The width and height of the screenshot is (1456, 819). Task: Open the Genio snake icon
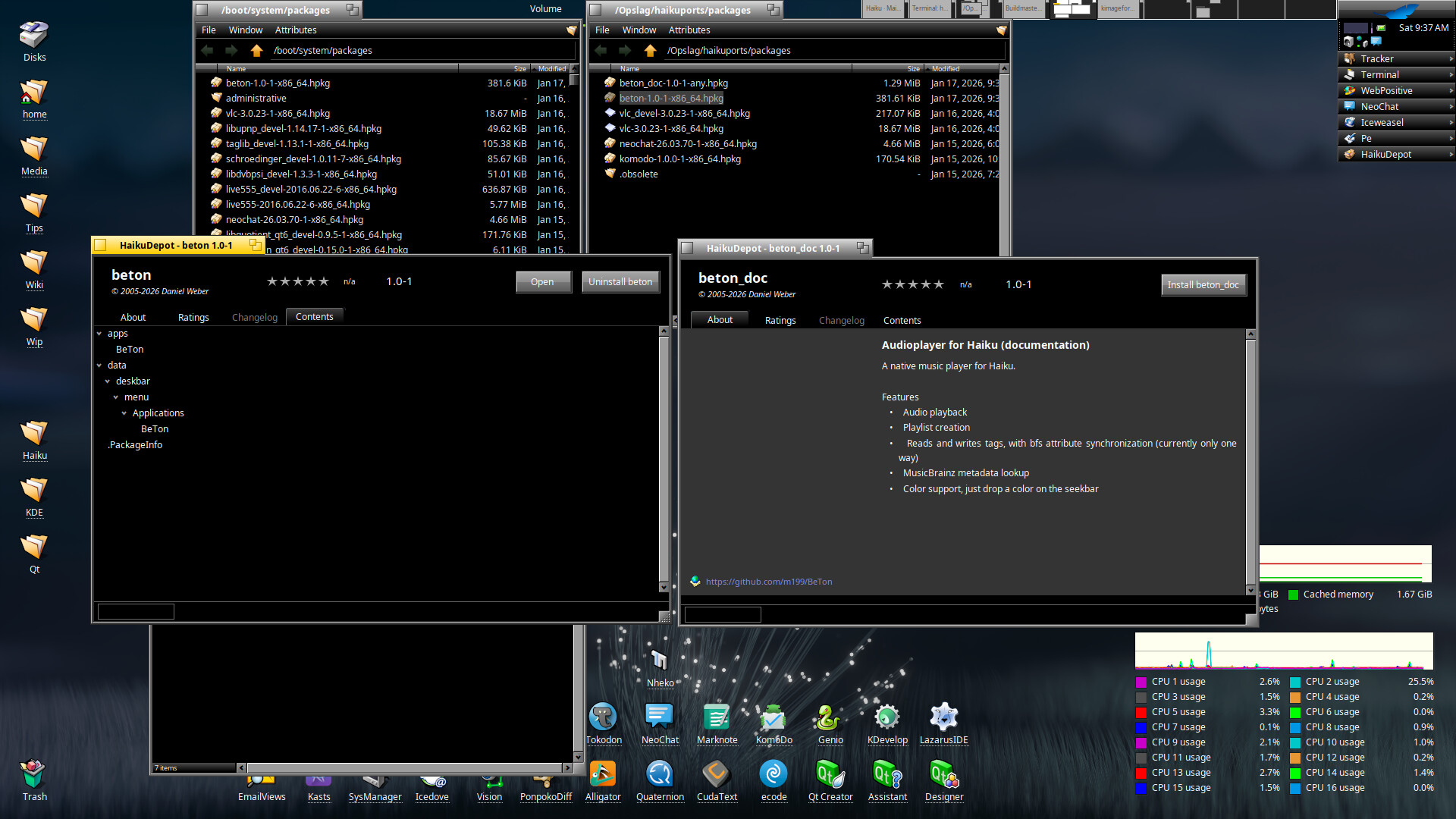tap(830, 717)
